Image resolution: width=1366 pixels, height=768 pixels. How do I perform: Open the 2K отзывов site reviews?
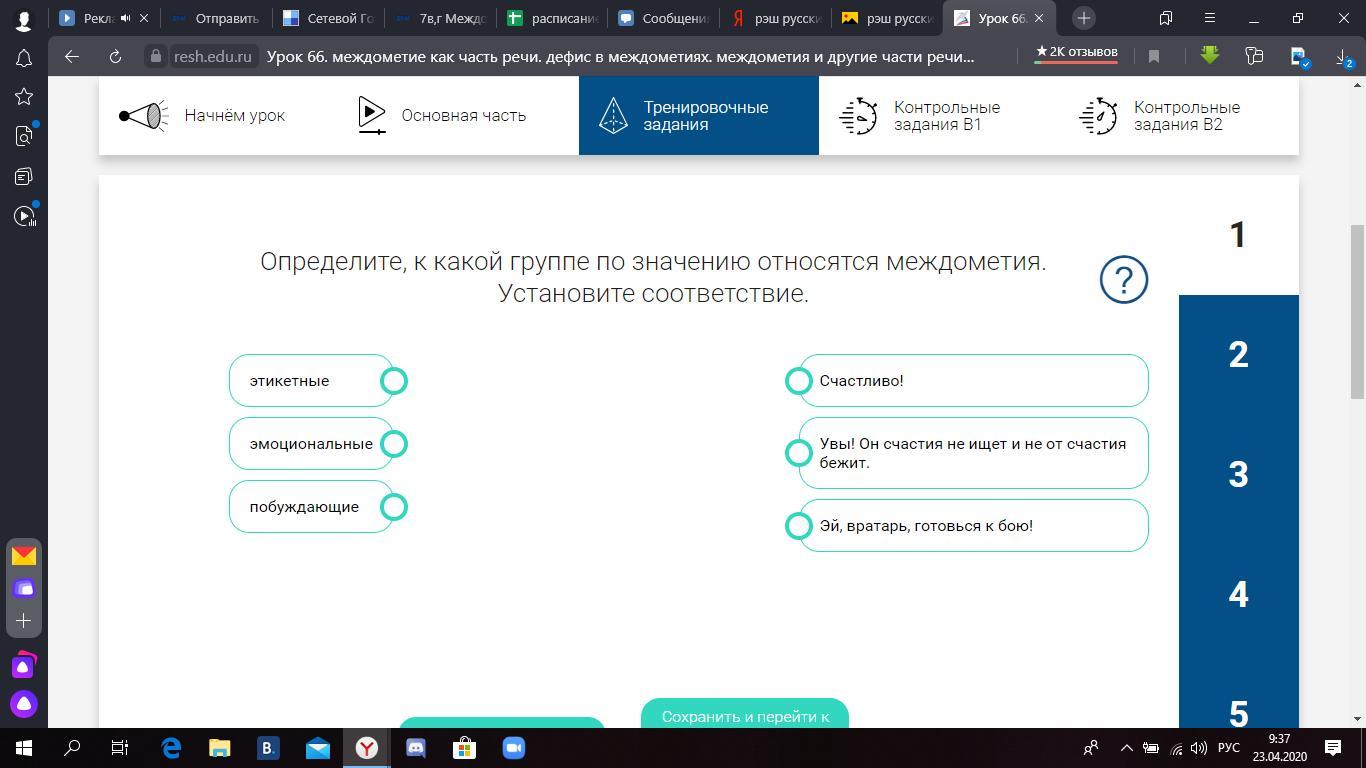(1076, 53)
